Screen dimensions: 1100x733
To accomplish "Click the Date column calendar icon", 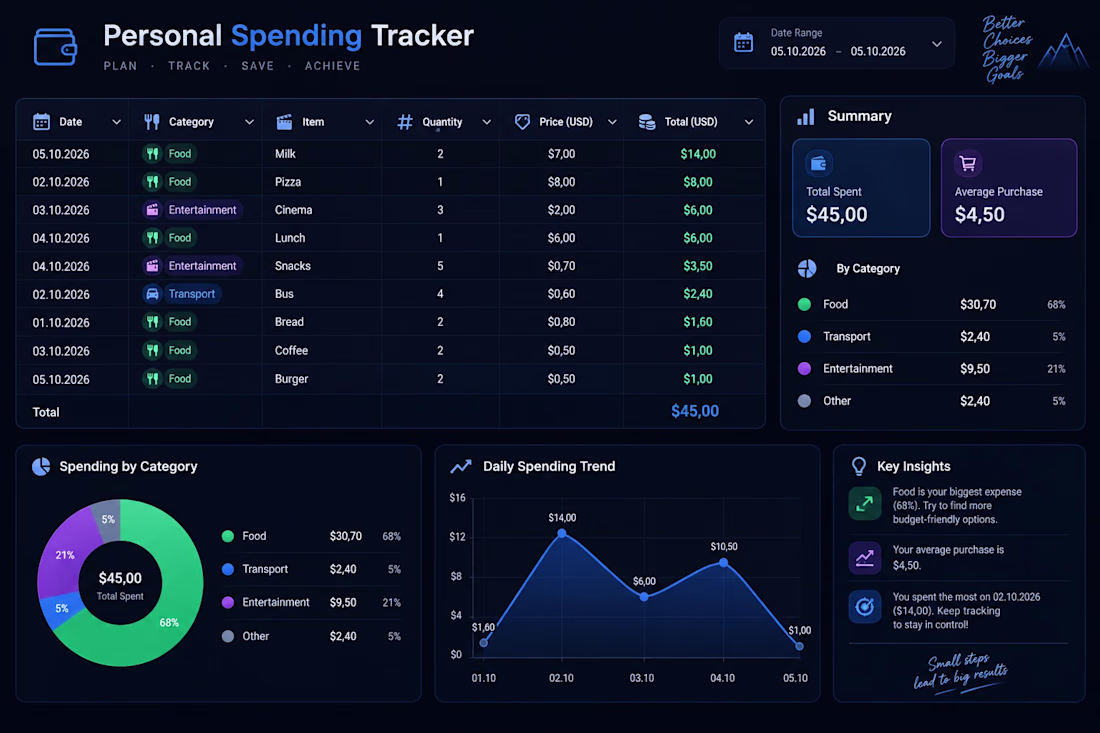I will click(41, 121).
